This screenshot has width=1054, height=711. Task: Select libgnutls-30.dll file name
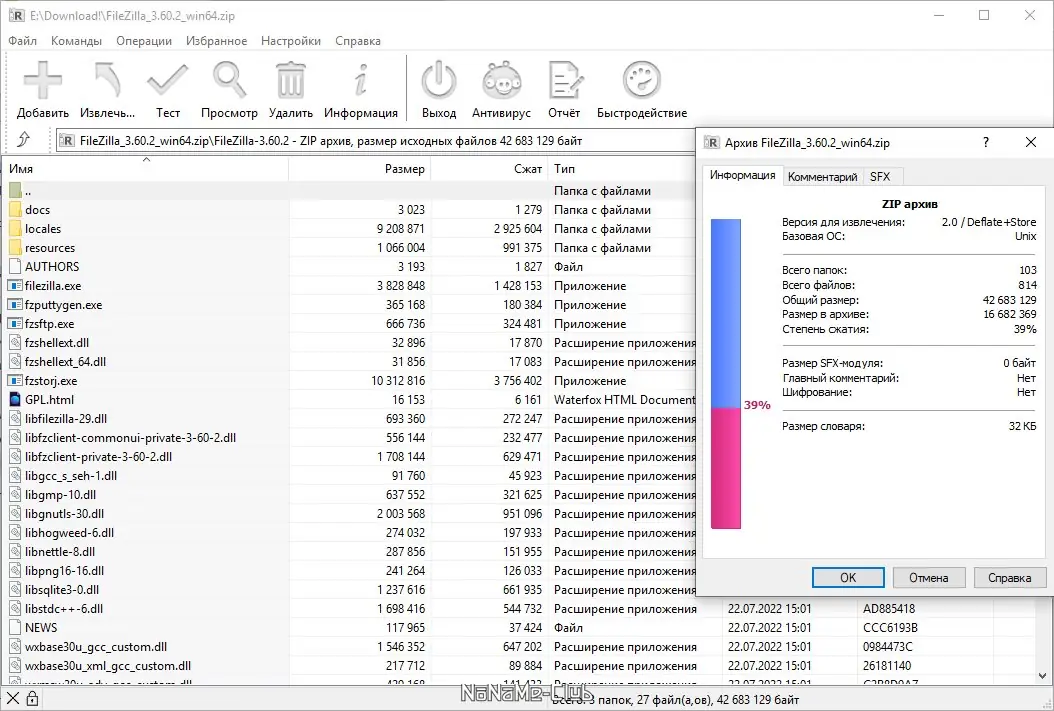click(65, 513)
